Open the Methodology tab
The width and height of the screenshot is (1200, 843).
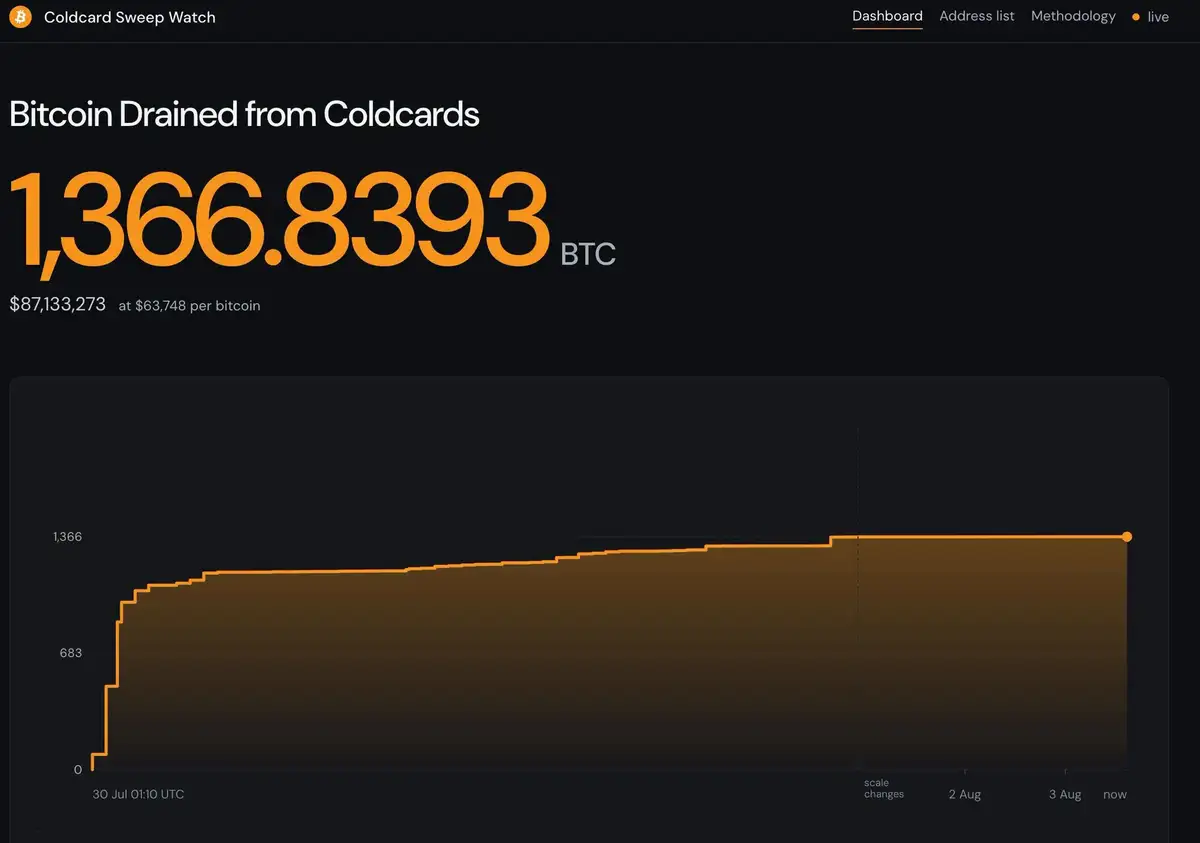pos(1073,16)
